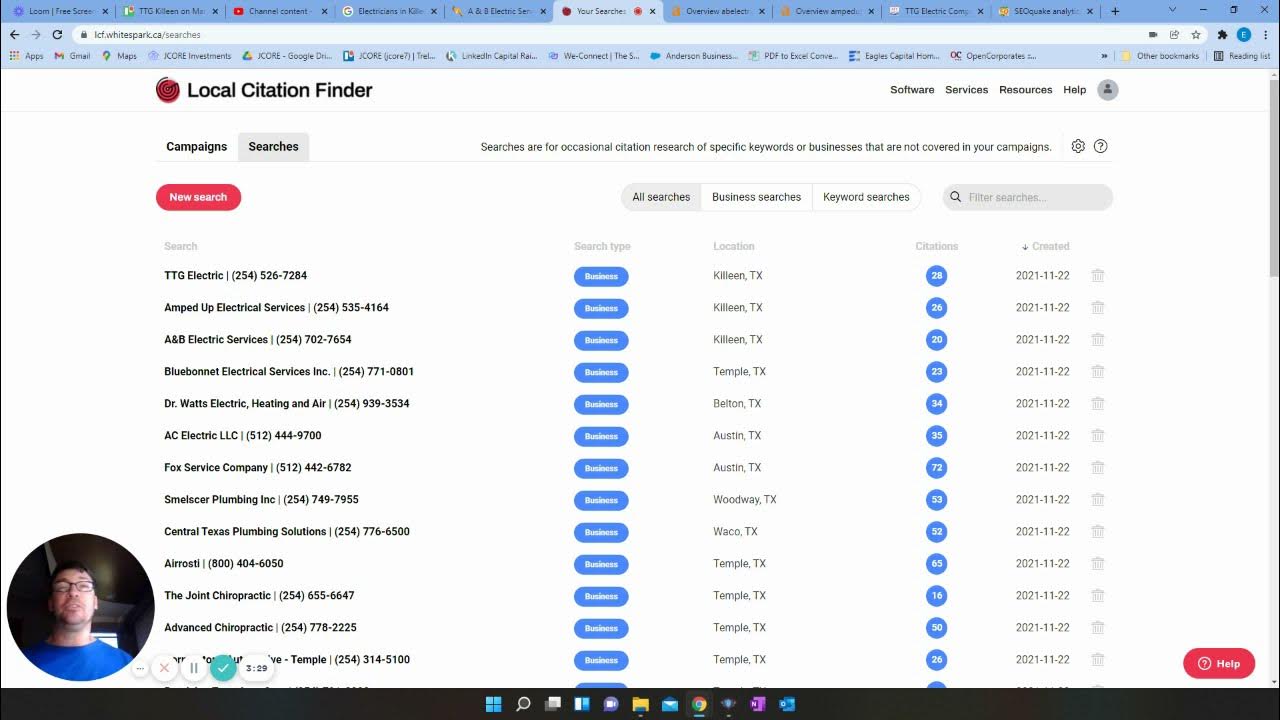Sort by Search column header
The width and height of the screenshot is (1280, 720).
click(181, 246)
